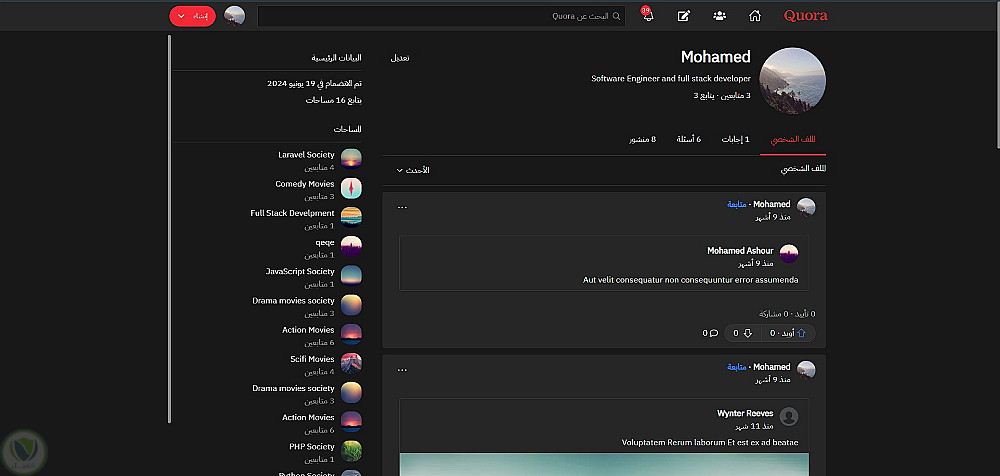This screenshot has width=1000, height=476.
Task: Click the large Mohamed profile picture
Action: coord(792,81)
